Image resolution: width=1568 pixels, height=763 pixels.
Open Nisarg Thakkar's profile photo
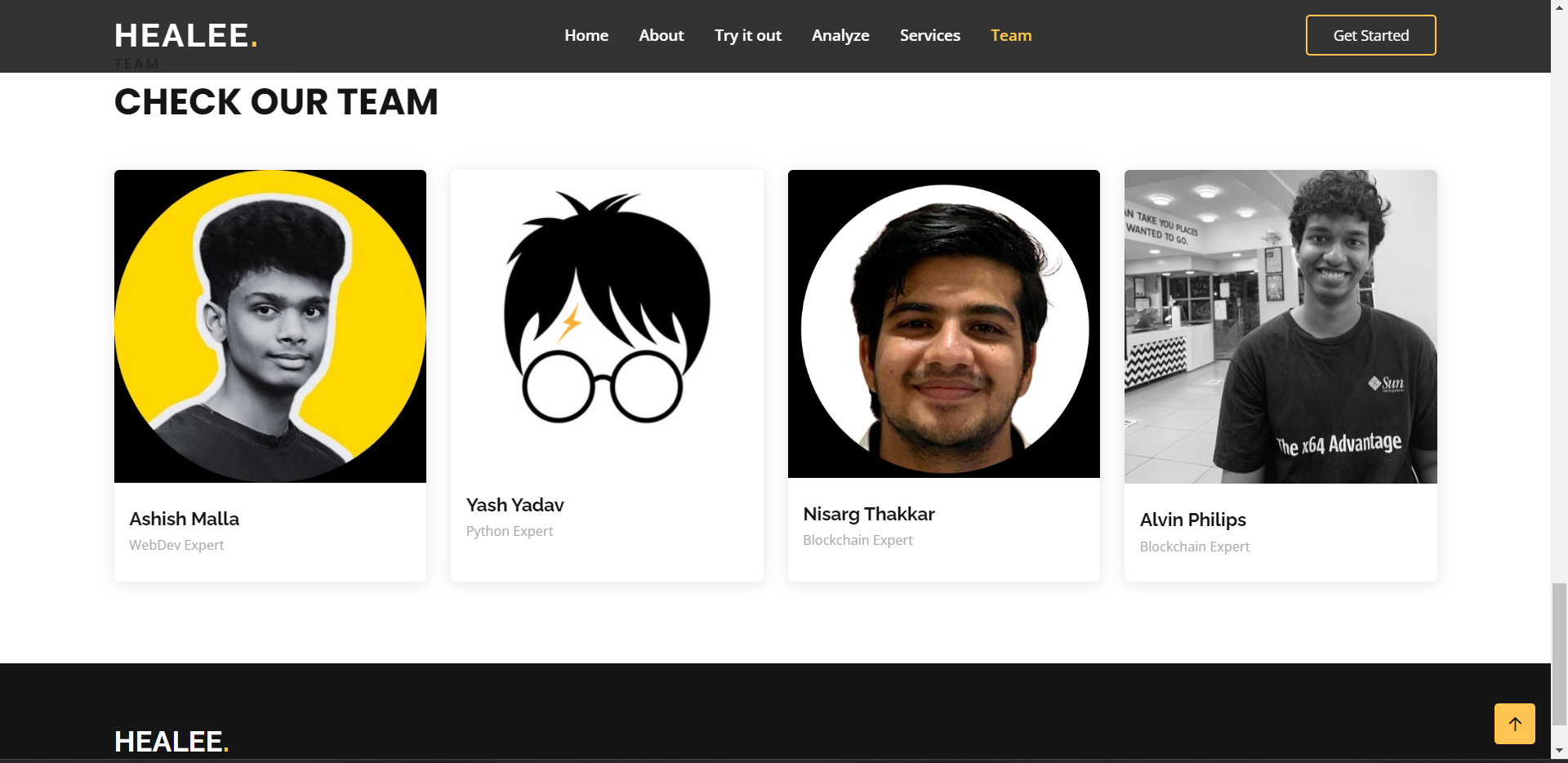[944, 323]
